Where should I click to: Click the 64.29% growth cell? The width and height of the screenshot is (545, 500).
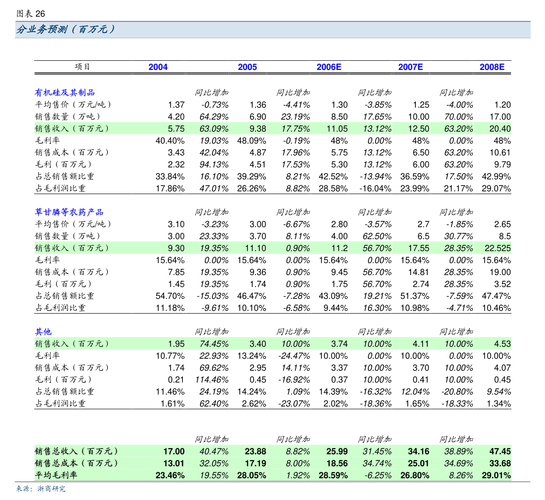pyautogui.click(x=214, y=117)
